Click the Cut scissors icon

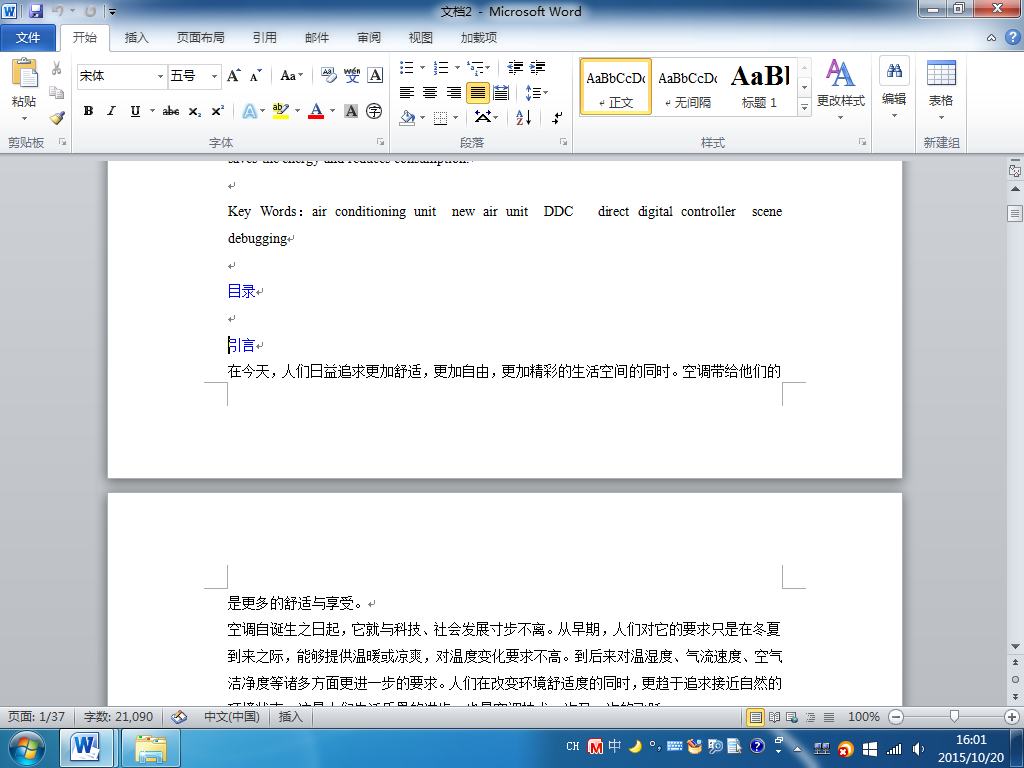click(x=57, y=68)
